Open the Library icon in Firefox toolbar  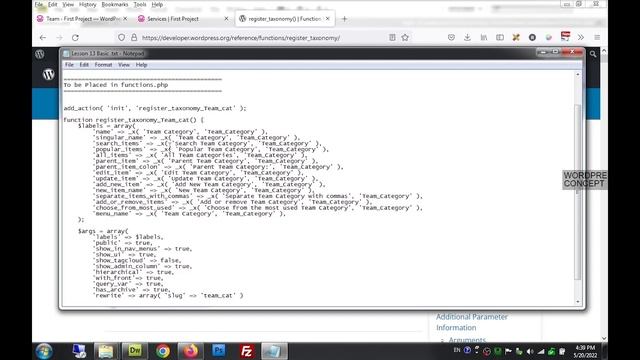point(484,38)
